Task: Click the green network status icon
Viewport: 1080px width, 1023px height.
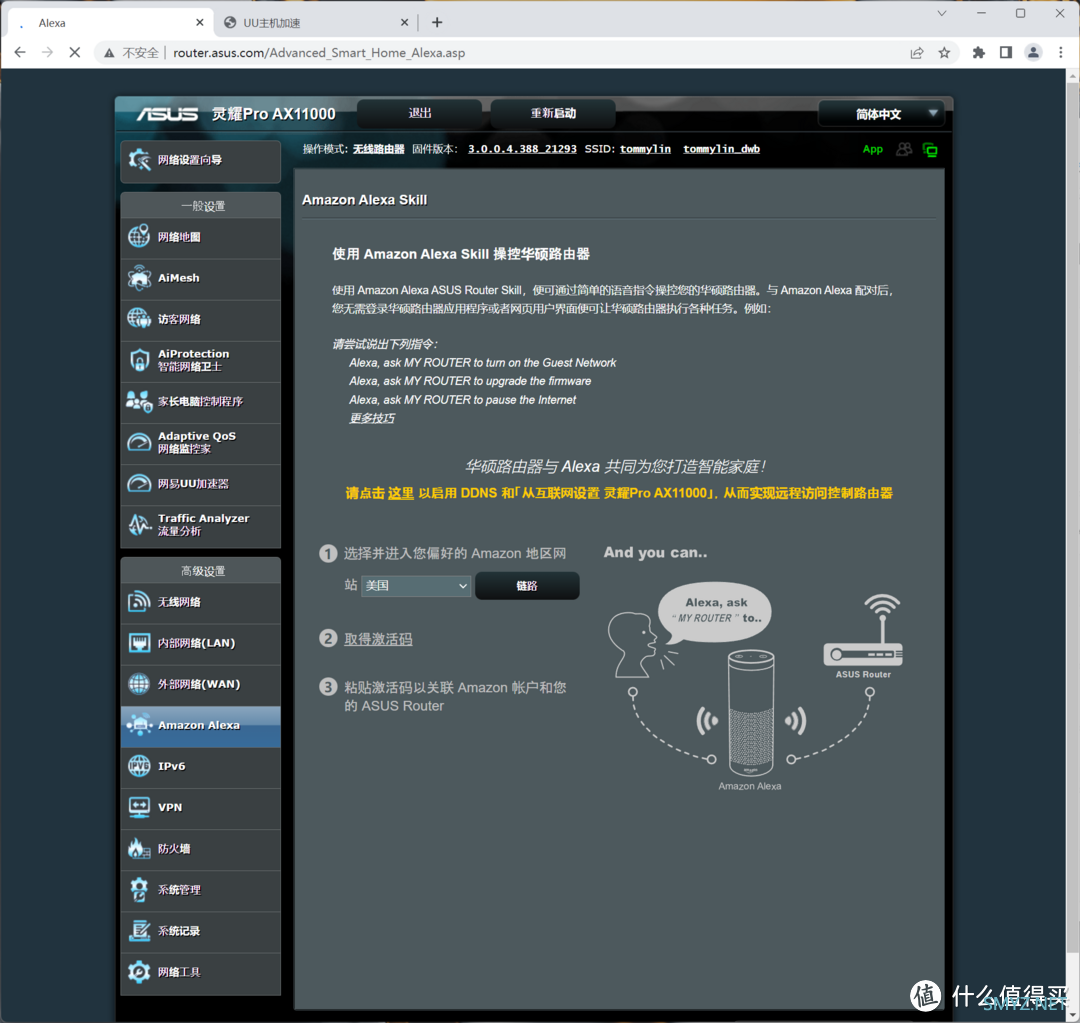Action: 930,149
